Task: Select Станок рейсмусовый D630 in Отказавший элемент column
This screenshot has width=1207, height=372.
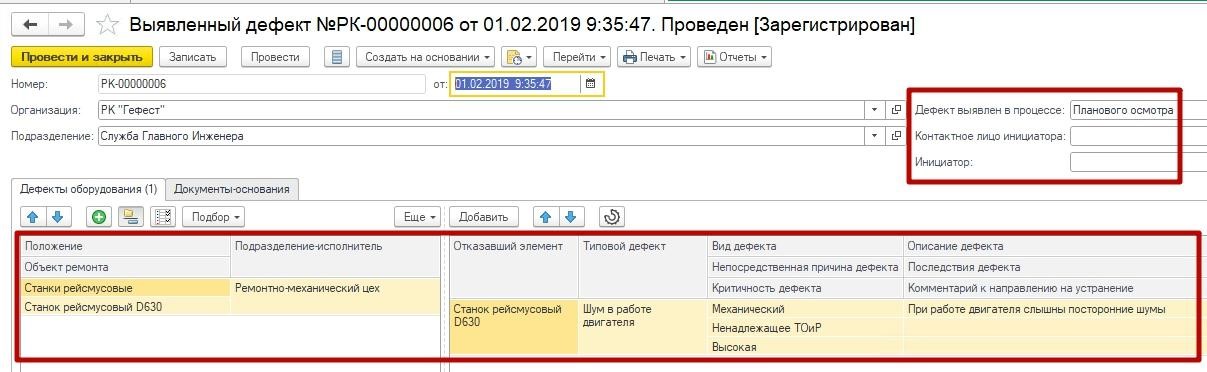Action: [x=513, y=327]
